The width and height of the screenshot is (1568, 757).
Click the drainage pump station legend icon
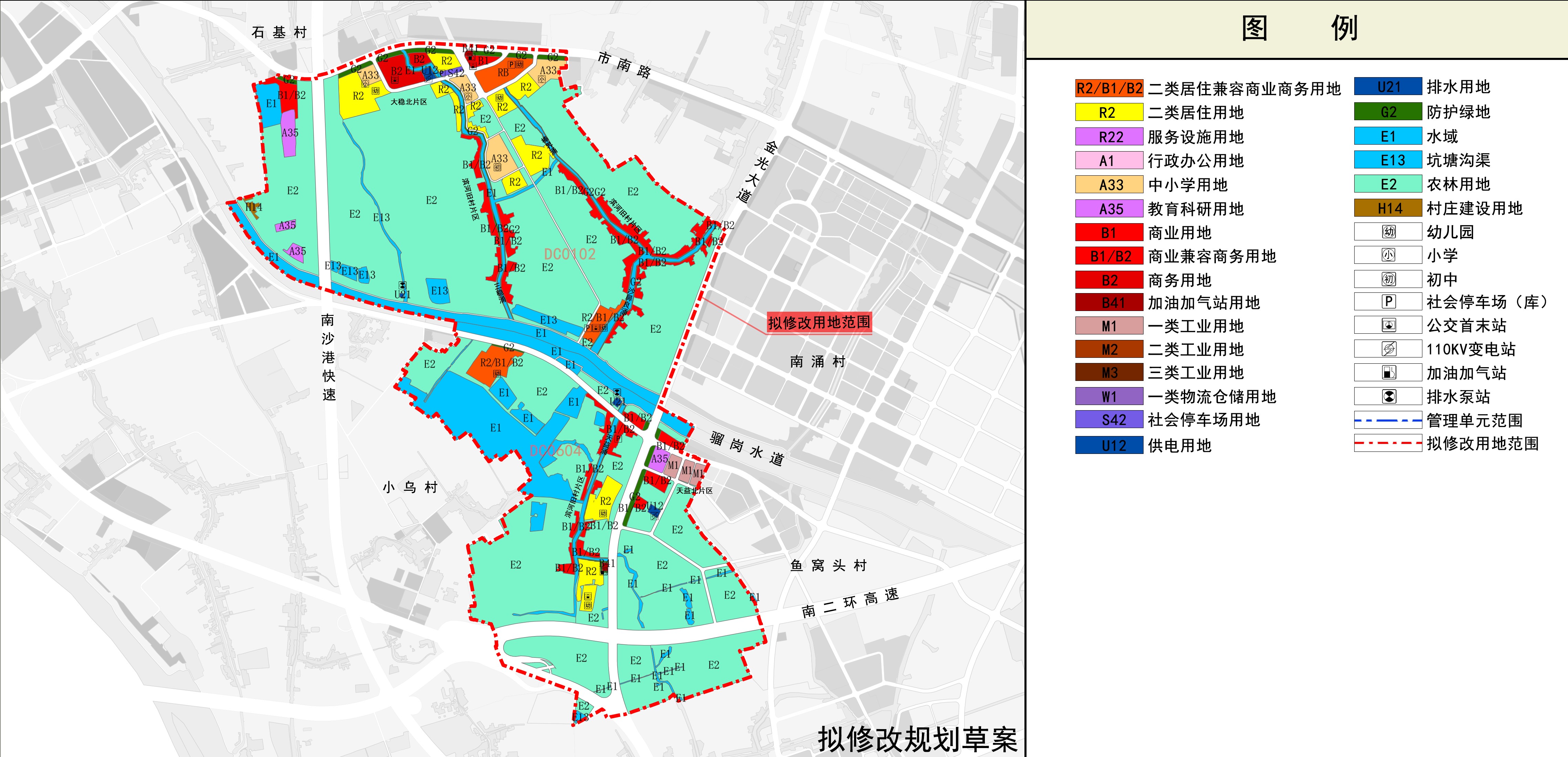pyautogui.click(x=1388, y=396)
